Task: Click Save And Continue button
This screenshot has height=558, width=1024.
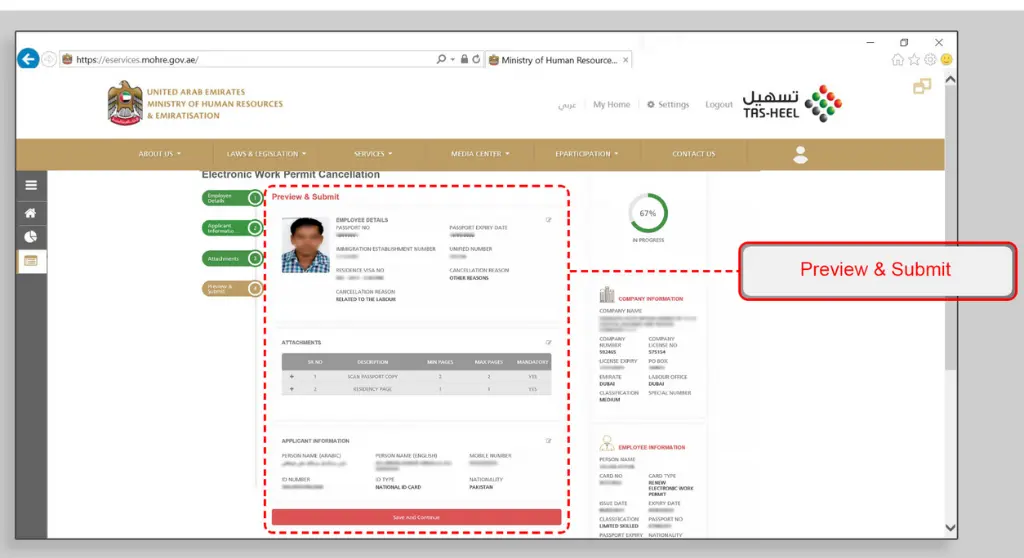Action: [416, 517]
